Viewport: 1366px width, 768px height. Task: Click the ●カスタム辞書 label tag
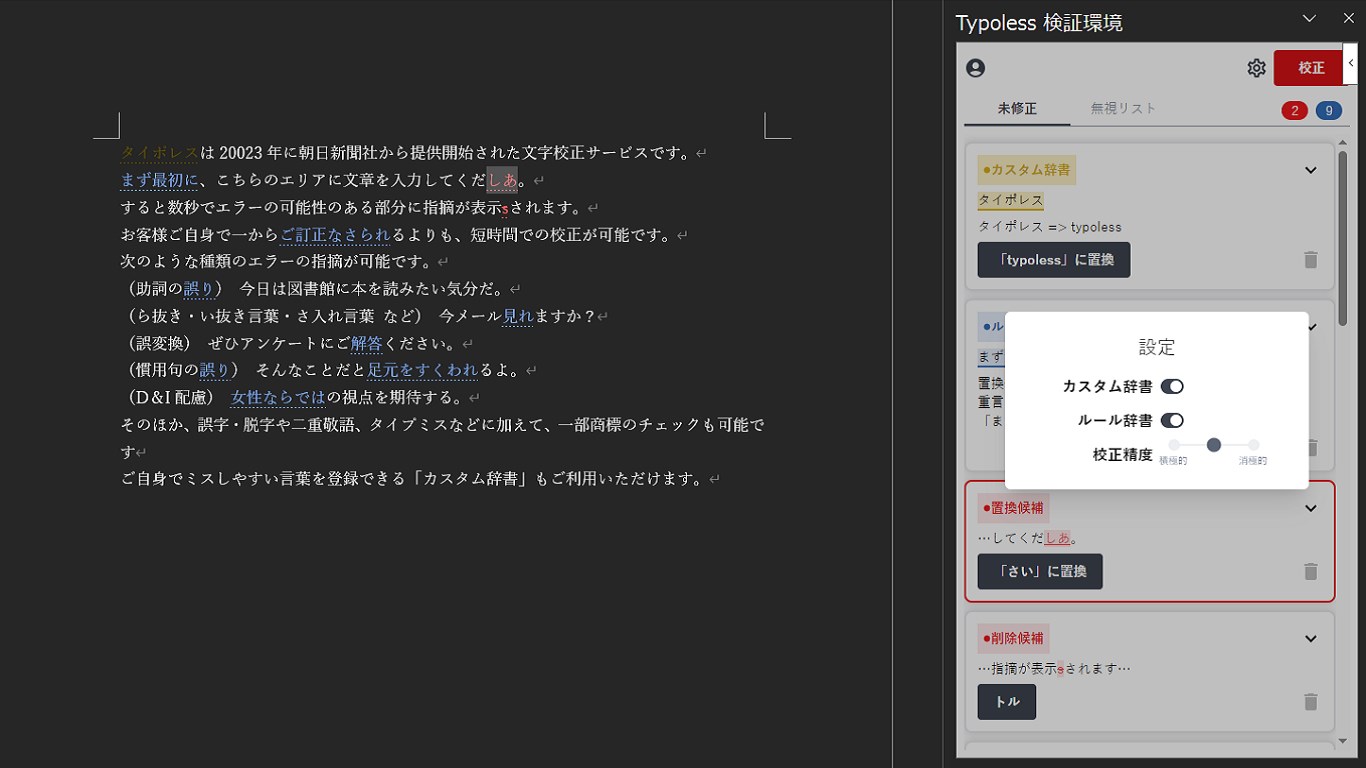tap(1026, 170)
